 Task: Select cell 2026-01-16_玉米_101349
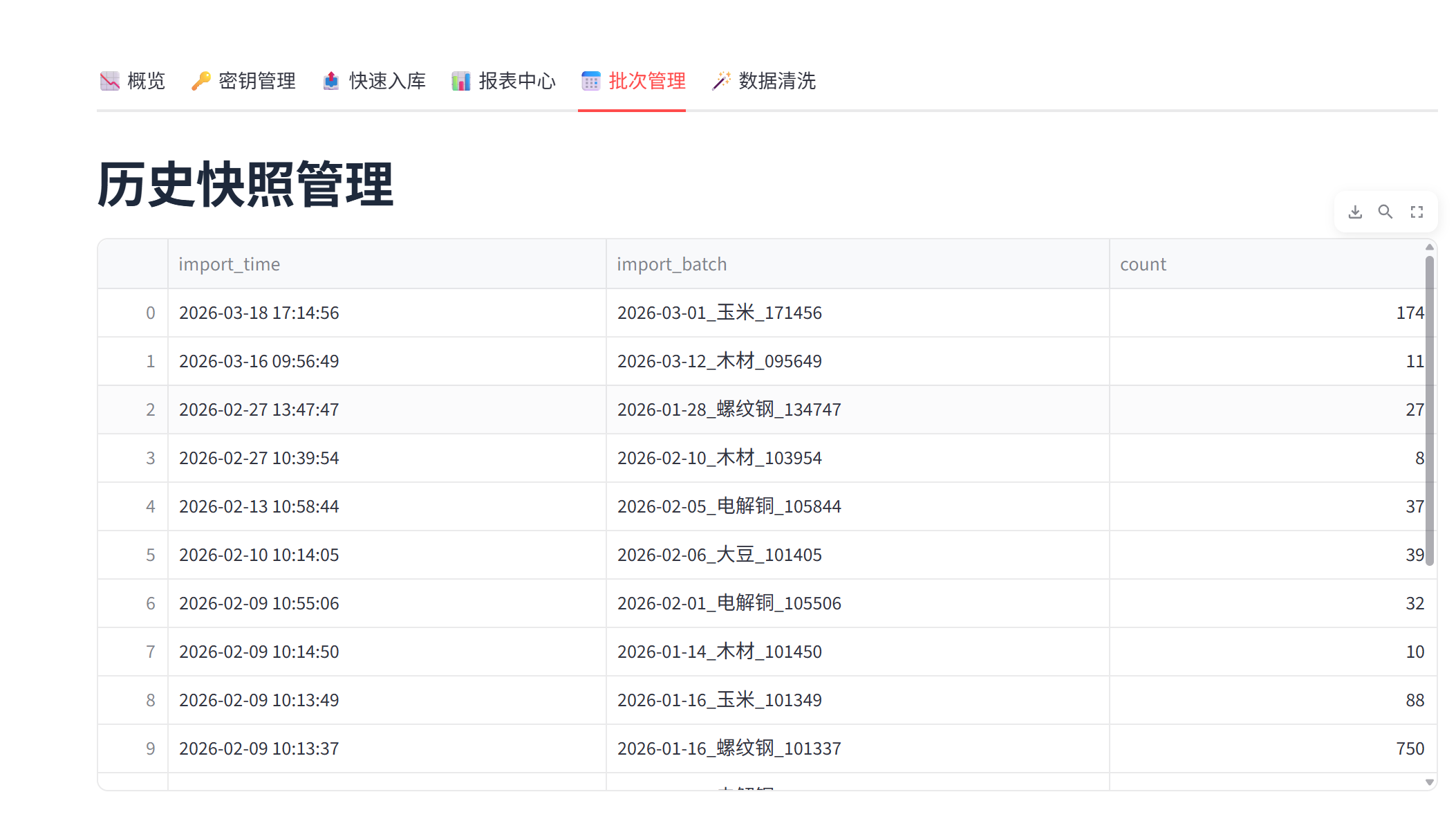pos(858,700)
